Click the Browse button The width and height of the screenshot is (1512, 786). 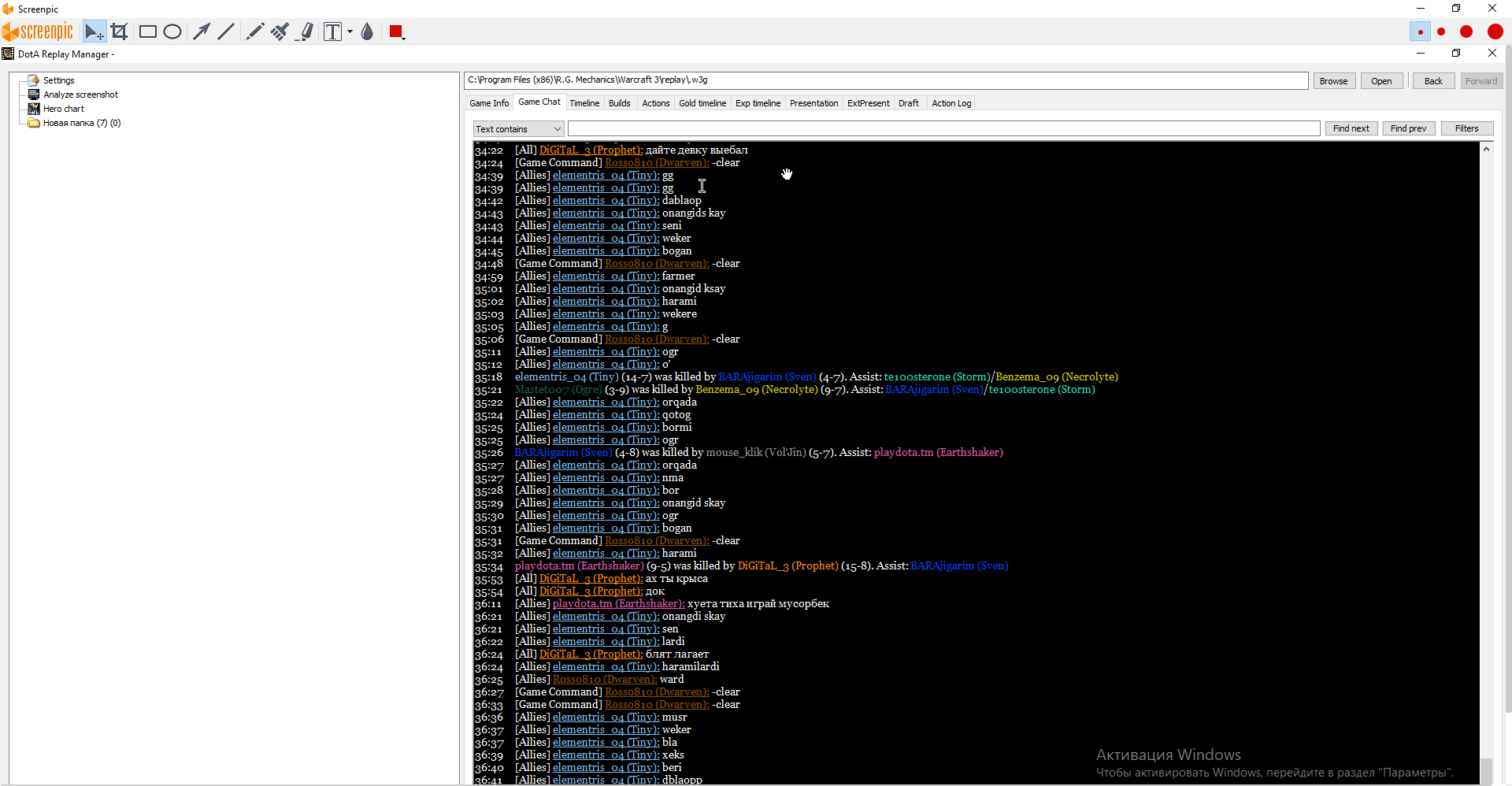click(x=1334, y=81)
